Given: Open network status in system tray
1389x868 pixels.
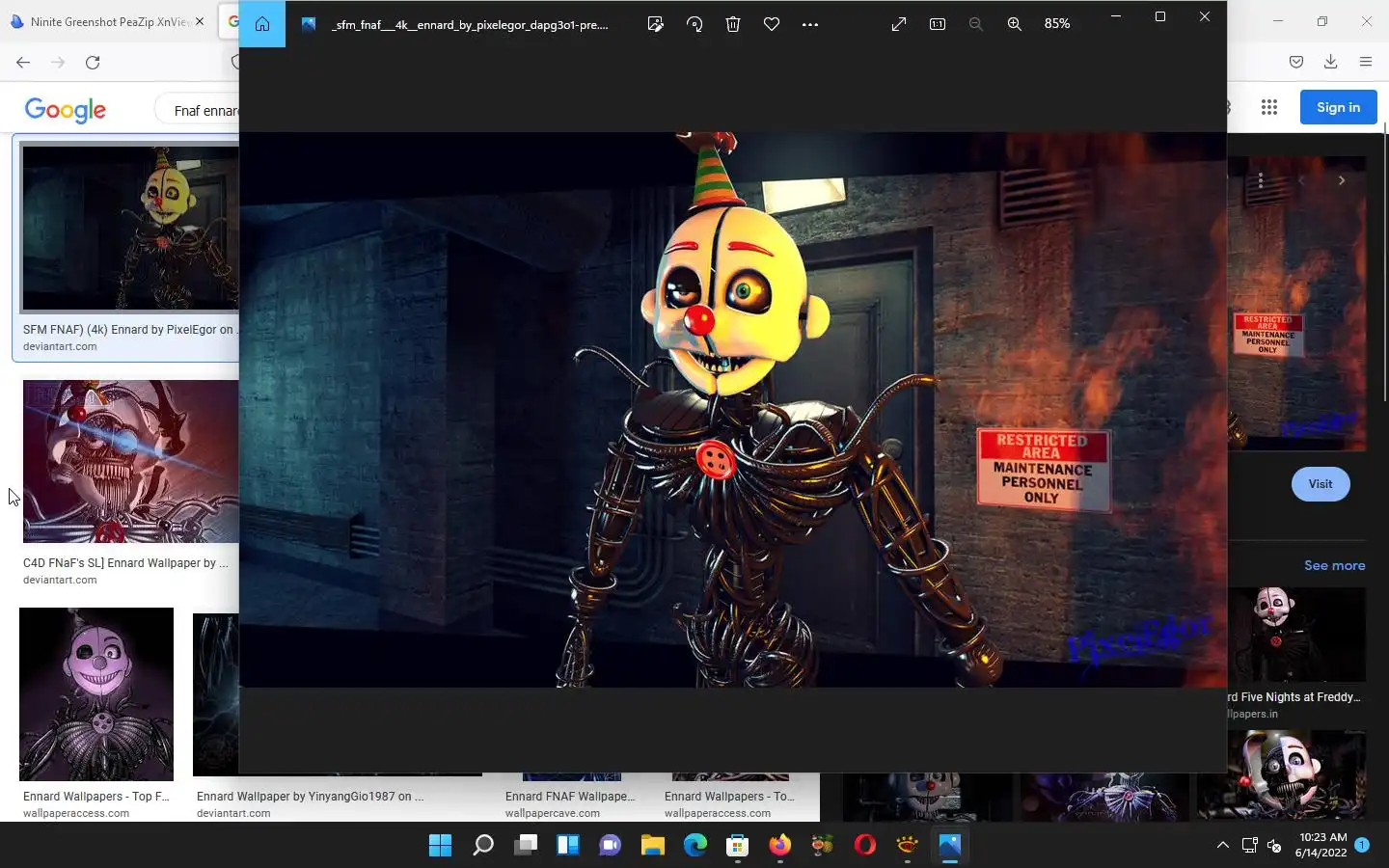Looking at the screenshot, I should coord(1250,846).
